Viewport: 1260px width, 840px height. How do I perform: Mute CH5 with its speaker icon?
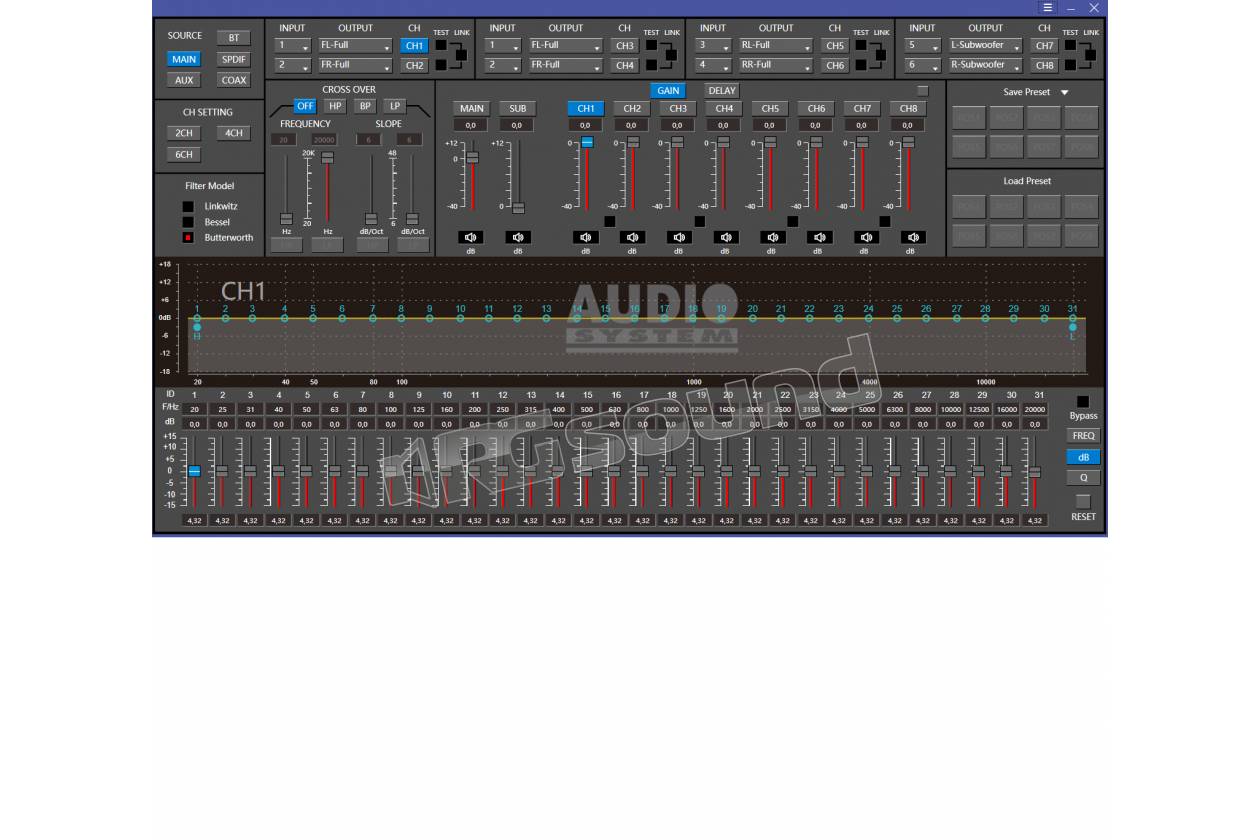(x=771, y=237)
